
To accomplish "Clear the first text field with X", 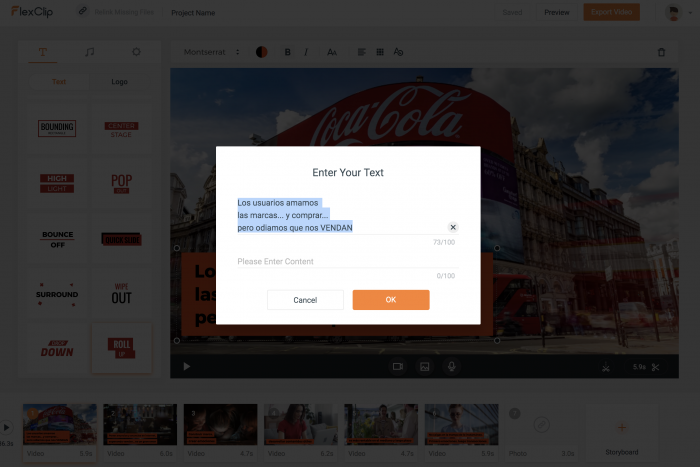I will tap(453, 227).
